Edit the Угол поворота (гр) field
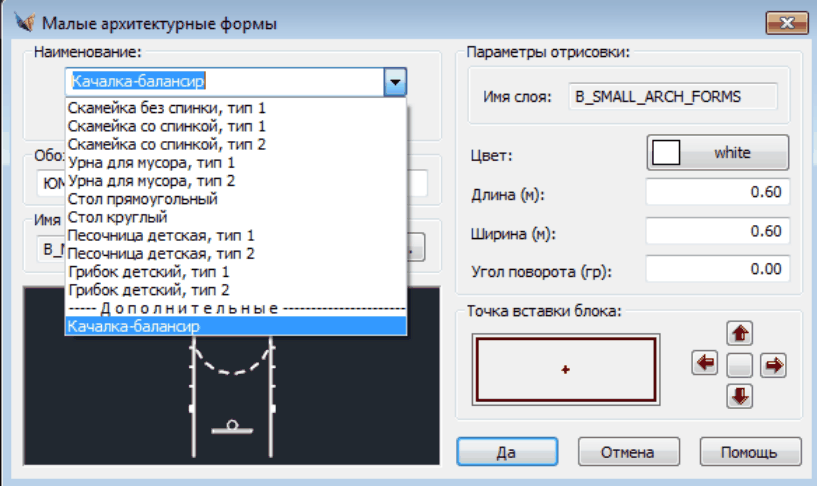 [717, 270]
